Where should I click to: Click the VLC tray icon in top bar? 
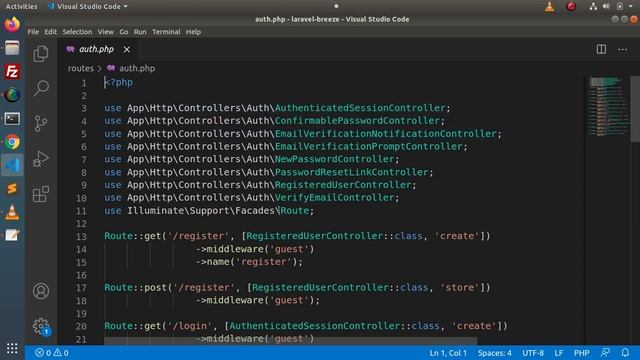click(549, 7)
